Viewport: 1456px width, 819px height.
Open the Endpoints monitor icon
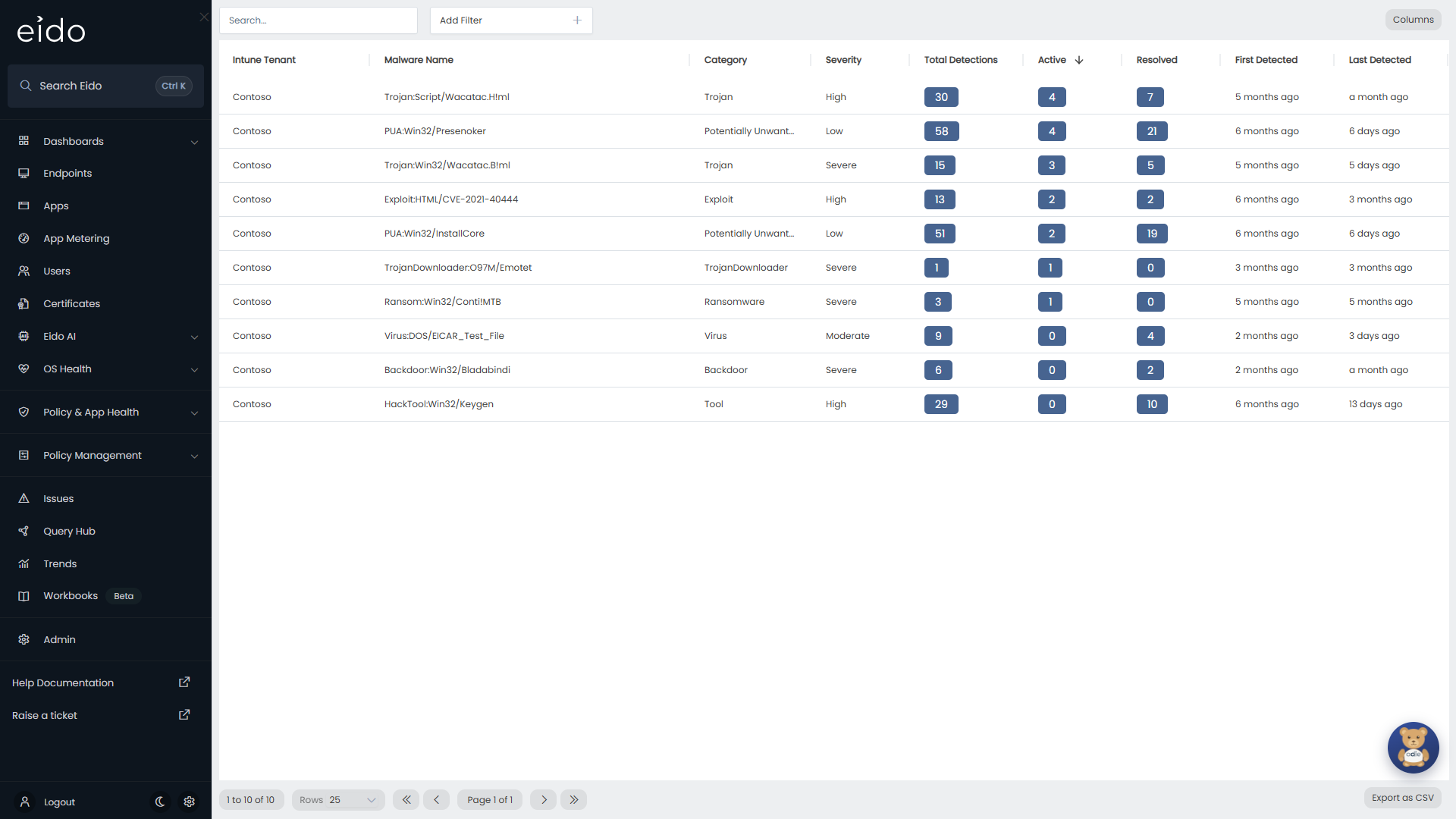(24, 173)
